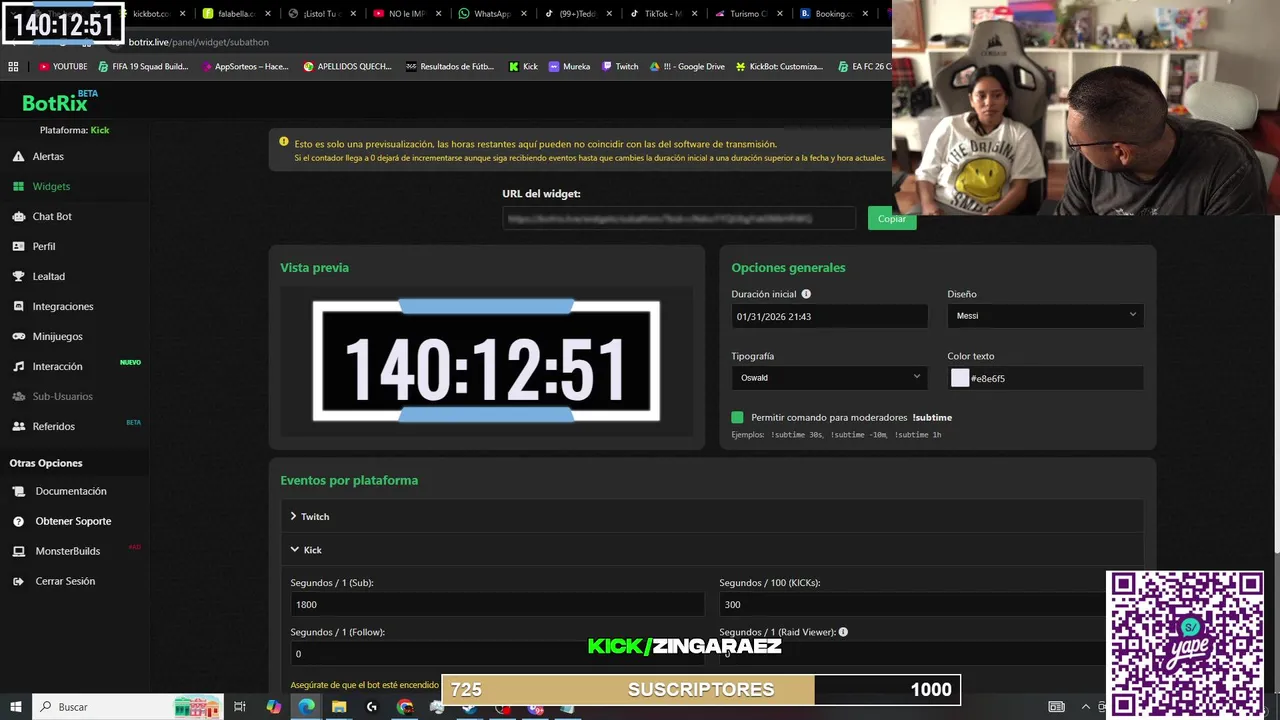Click the Segundos per Follow field
Screen dimensions: 1280x720
click(497, 654)
